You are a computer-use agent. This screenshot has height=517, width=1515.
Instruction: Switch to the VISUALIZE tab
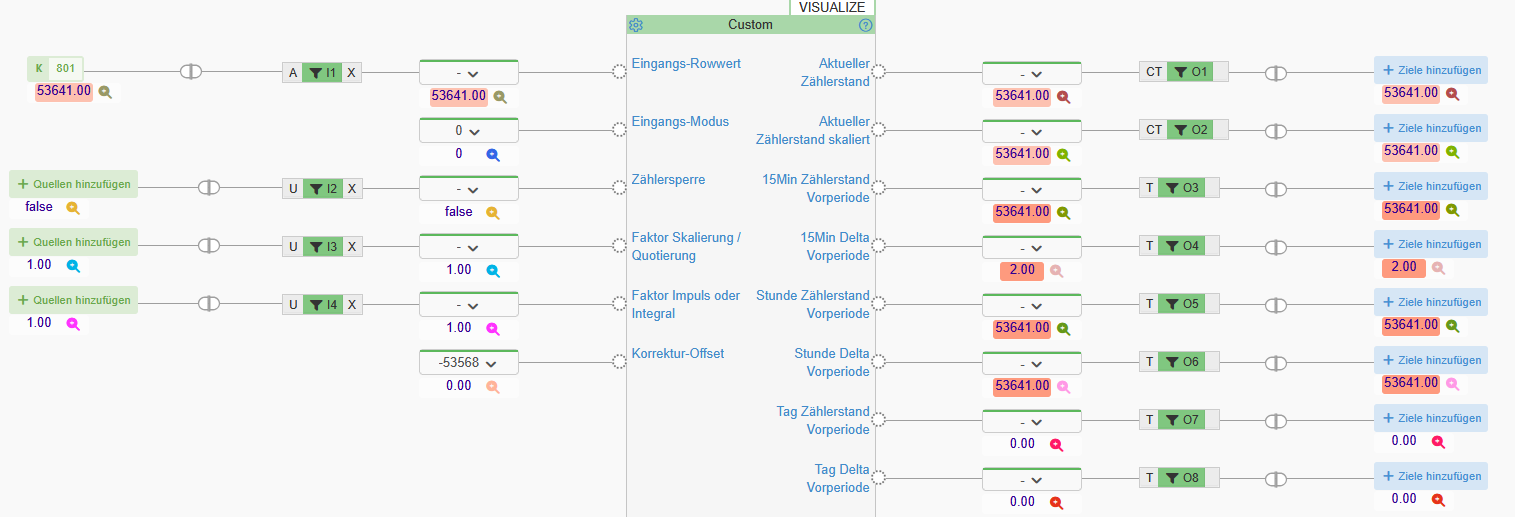(x=832, y=7)
